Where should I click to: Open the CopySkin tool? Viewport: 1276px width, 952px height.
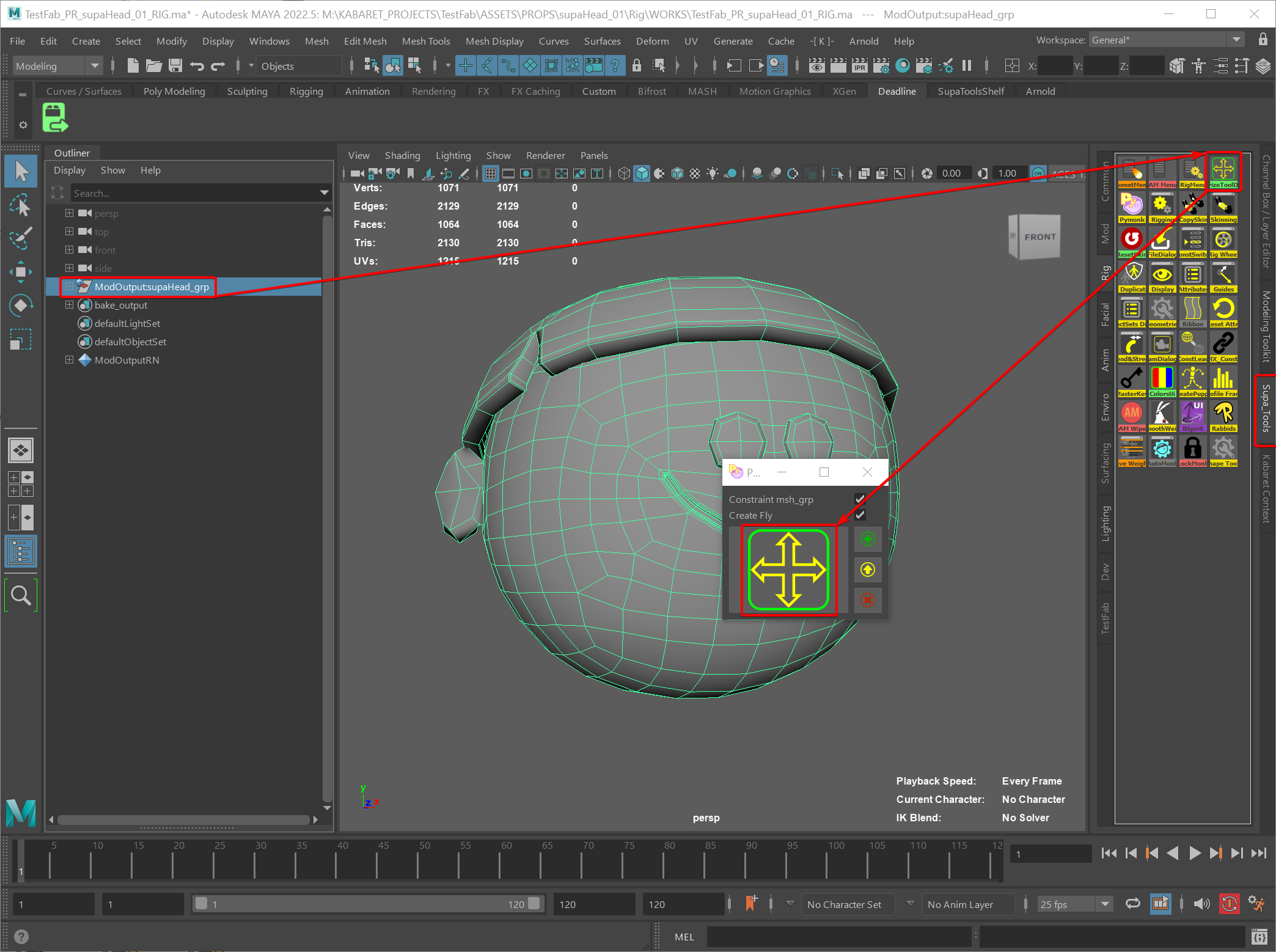point(1192,207)
